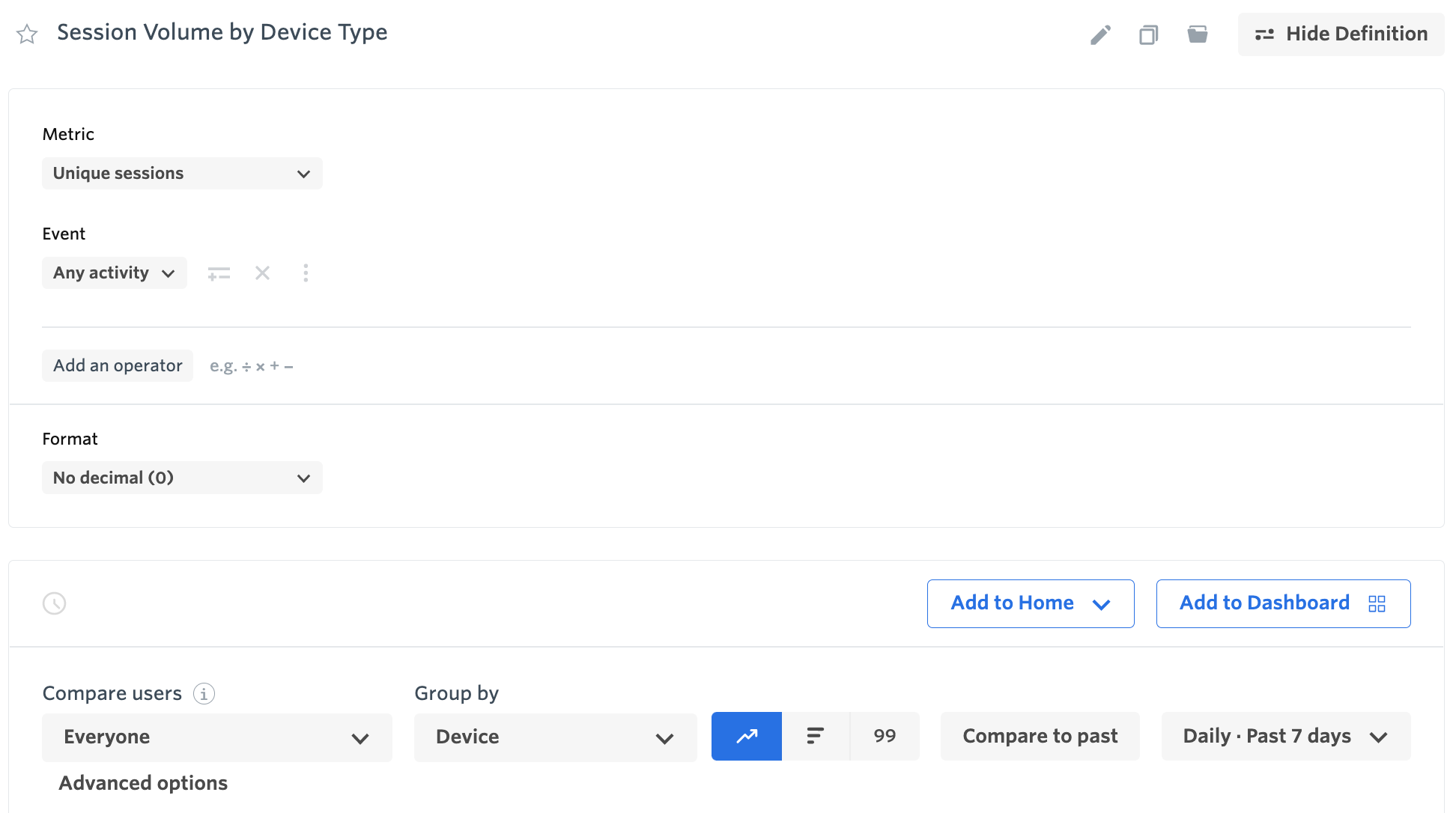The width and height of the screenshot is (1456, 813).
Task: Expand the No decimal format dropdown
Action: [x=182, y=478]
